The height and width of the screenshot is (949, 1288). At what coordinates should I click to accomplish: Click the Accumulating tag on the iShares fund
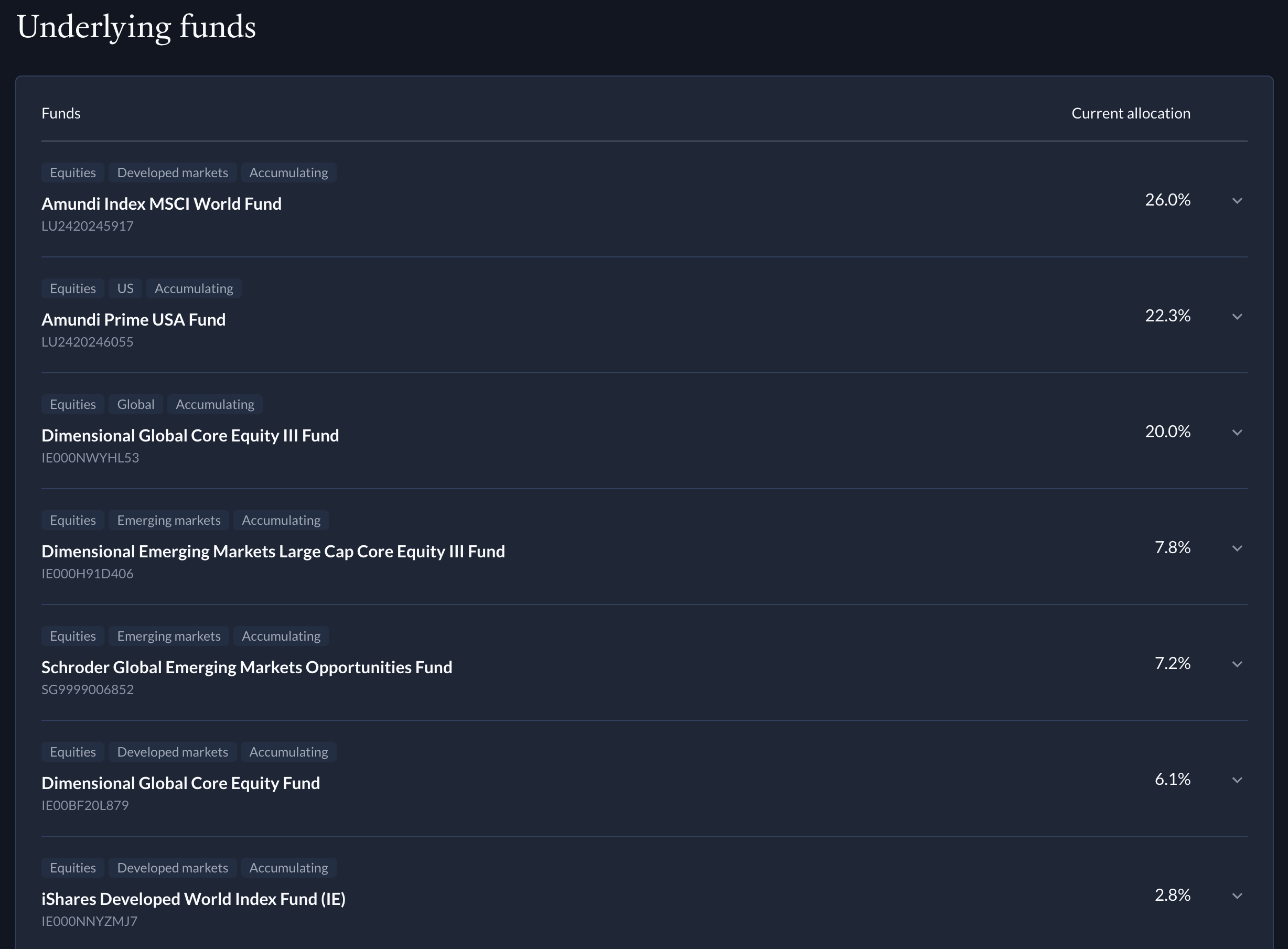point(289,867)
